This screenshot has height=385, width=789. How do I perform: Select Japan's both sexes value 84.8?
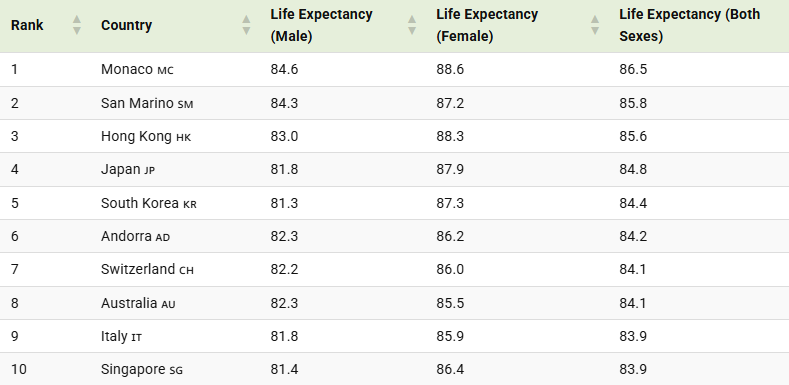coord(633,170)
